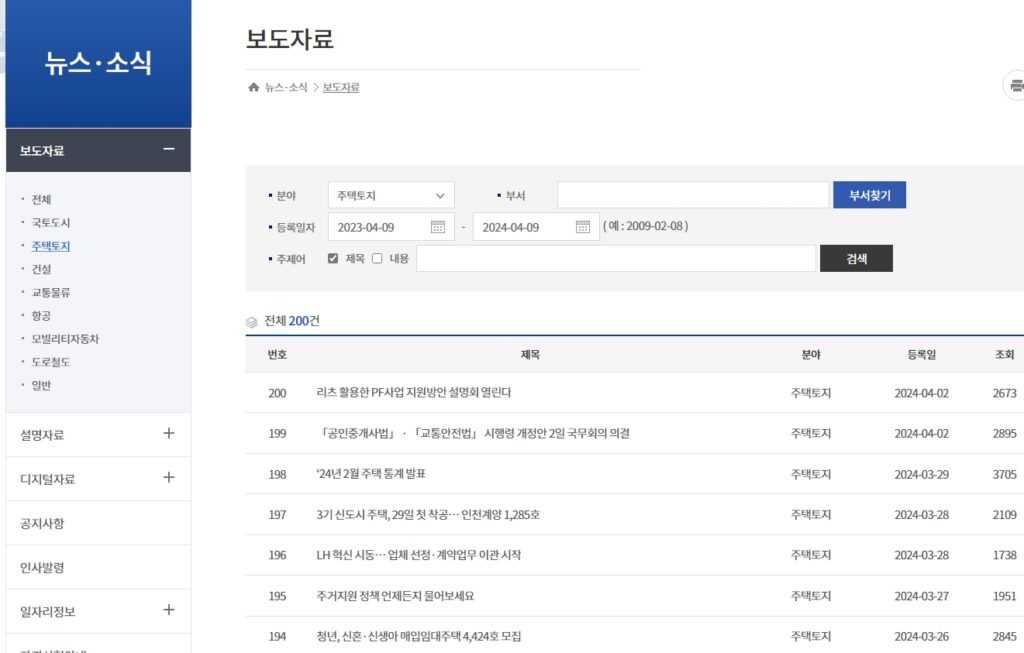This screenshot has width=1024, height=653.
Task: Focus the 부서 input field
Action: point(693,195)
